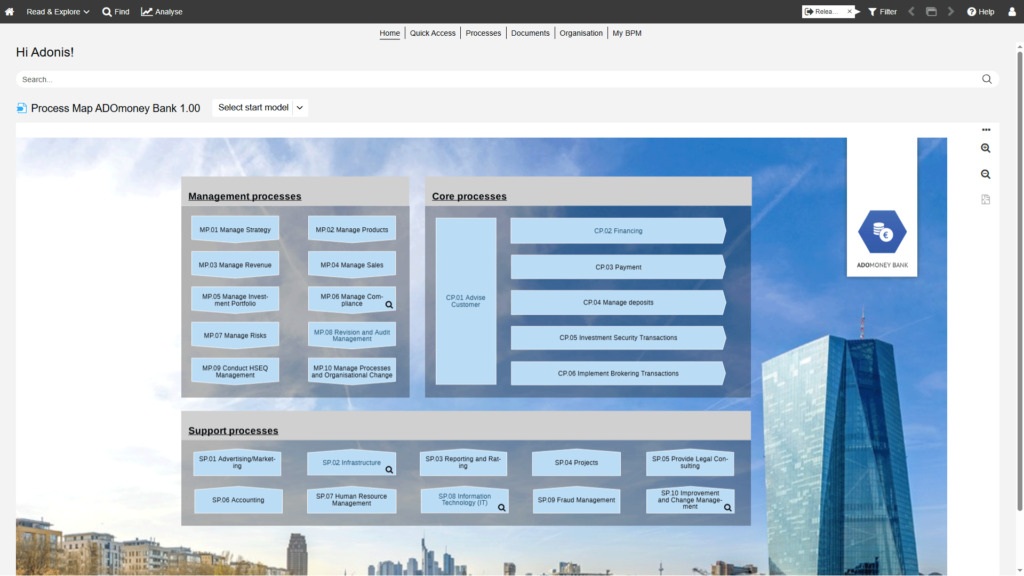This screenshot has height=576, width=1024.
Task: Expand the Select start model arrow
Action: point(300,108)
